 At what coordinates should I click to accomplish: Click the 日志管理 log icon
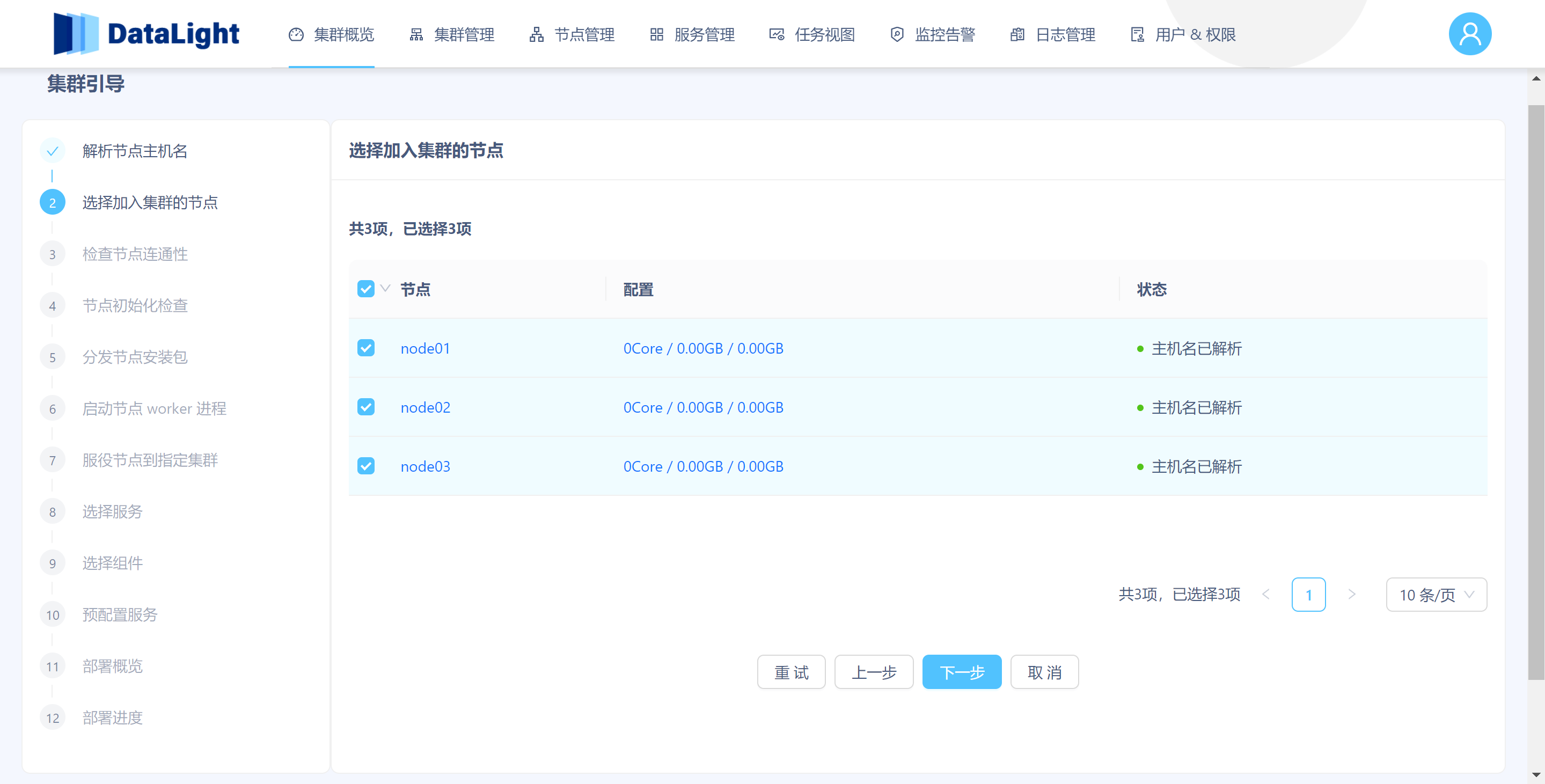[1017, 35]
